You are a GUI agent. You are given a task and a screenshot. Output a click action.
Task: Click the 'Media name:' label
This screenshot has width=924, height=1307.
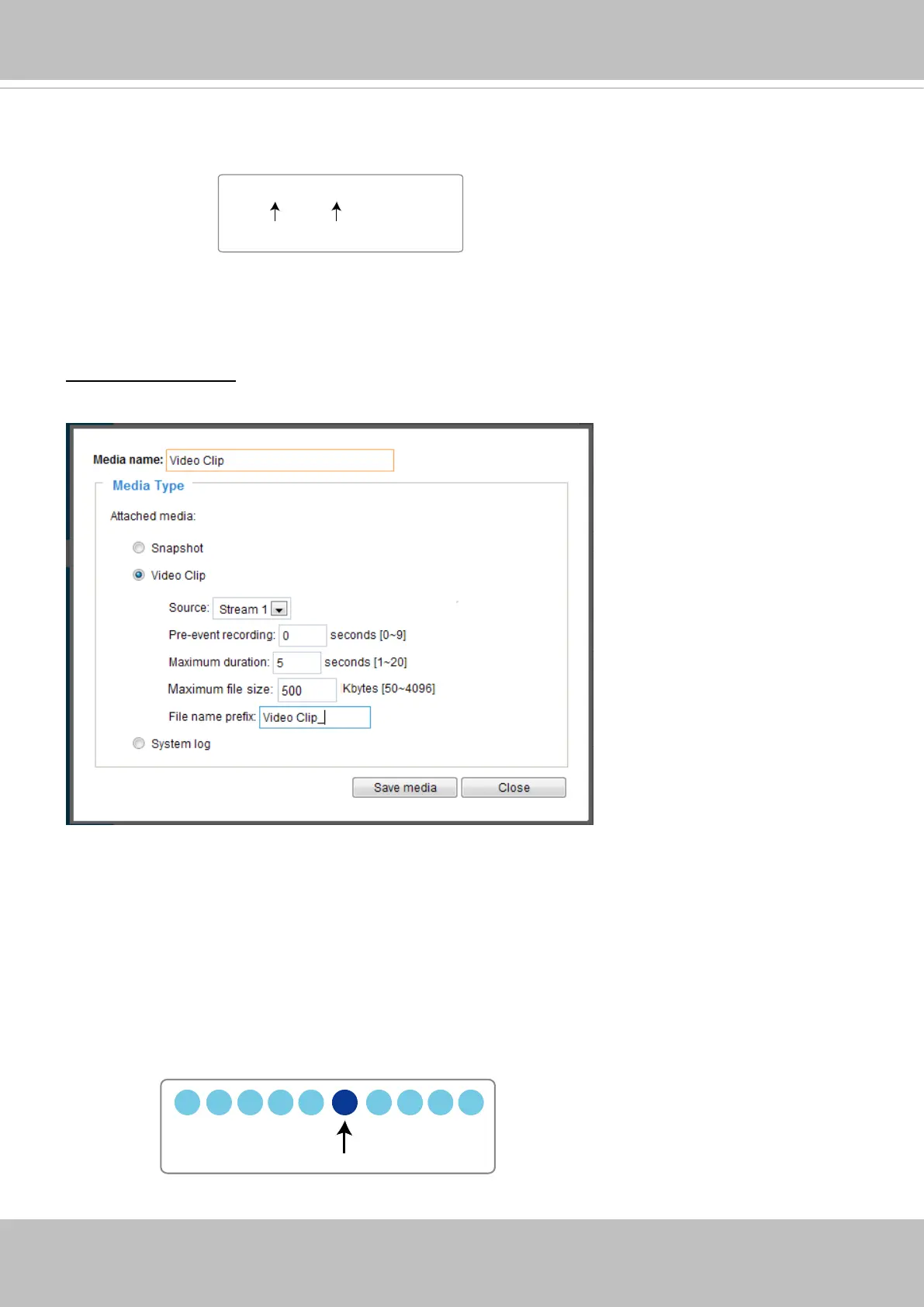pyautogui.click(x=128, y=459)
